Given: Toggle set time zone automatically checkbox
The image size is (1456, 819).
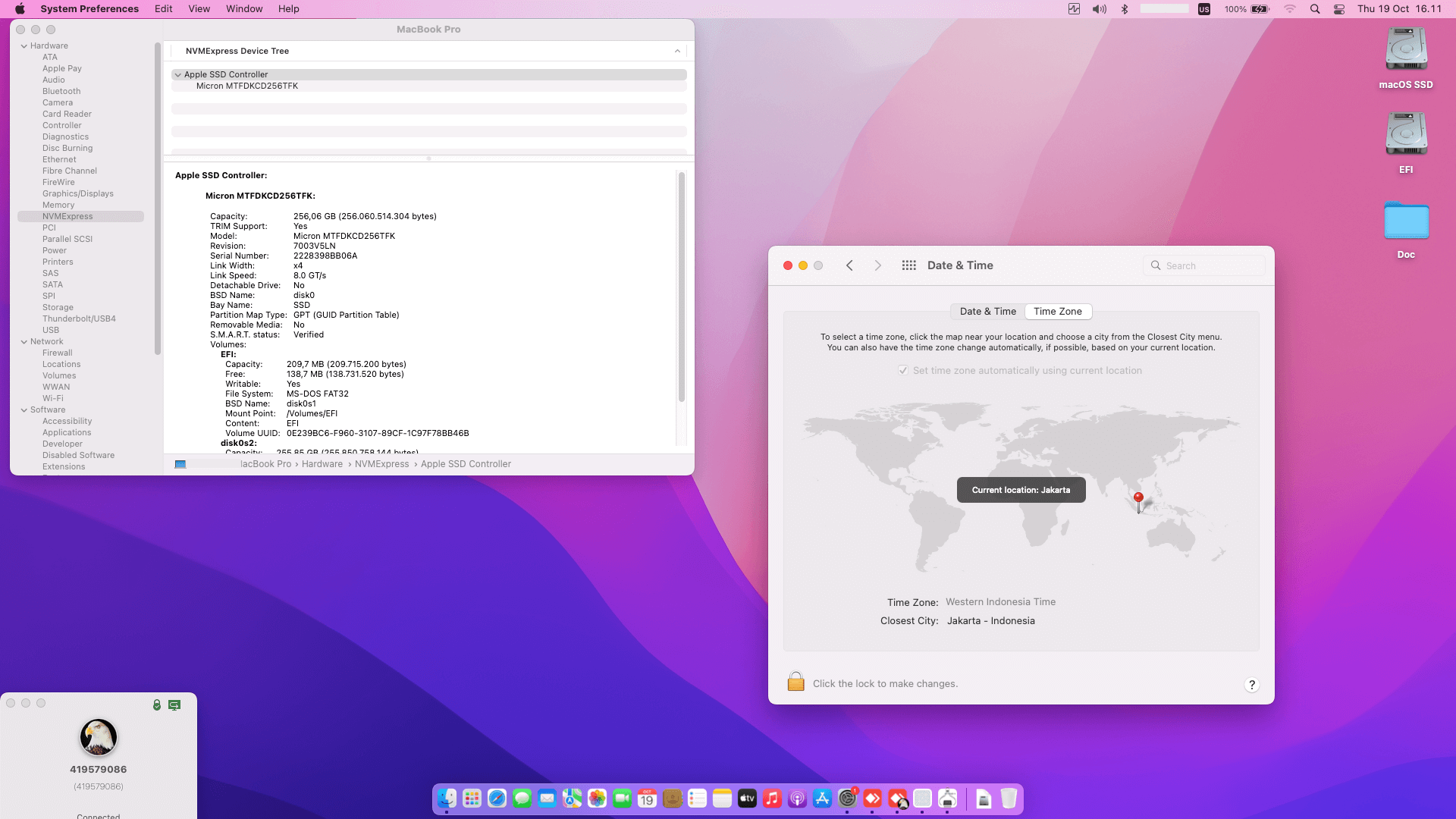Looking at the screenshot, I should pyautogui.click(x=903, y=371).
